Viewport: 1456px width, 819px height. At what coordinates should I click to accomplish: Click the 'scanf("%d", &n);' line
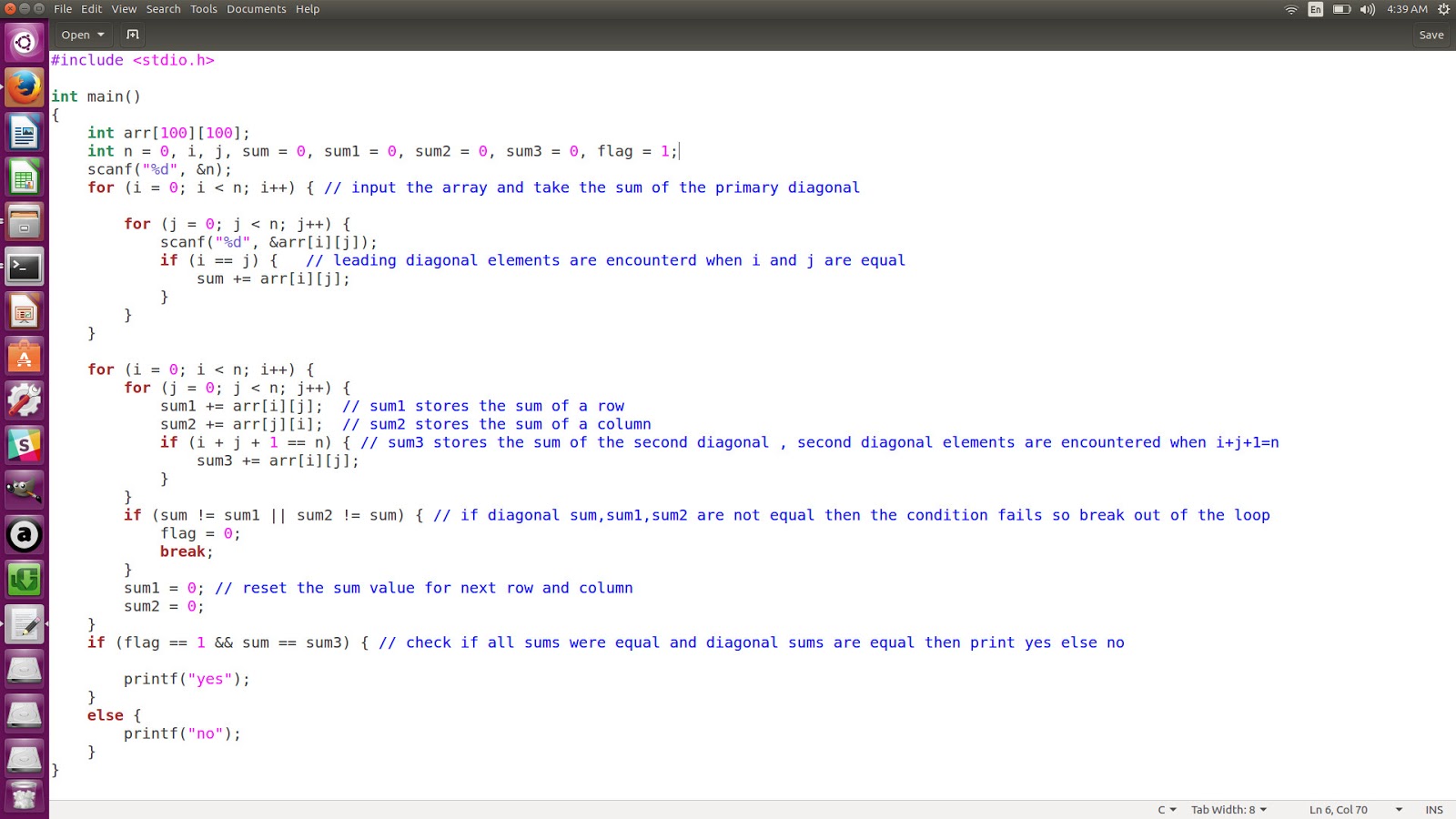pyautogui.click(x=159, y=169)
